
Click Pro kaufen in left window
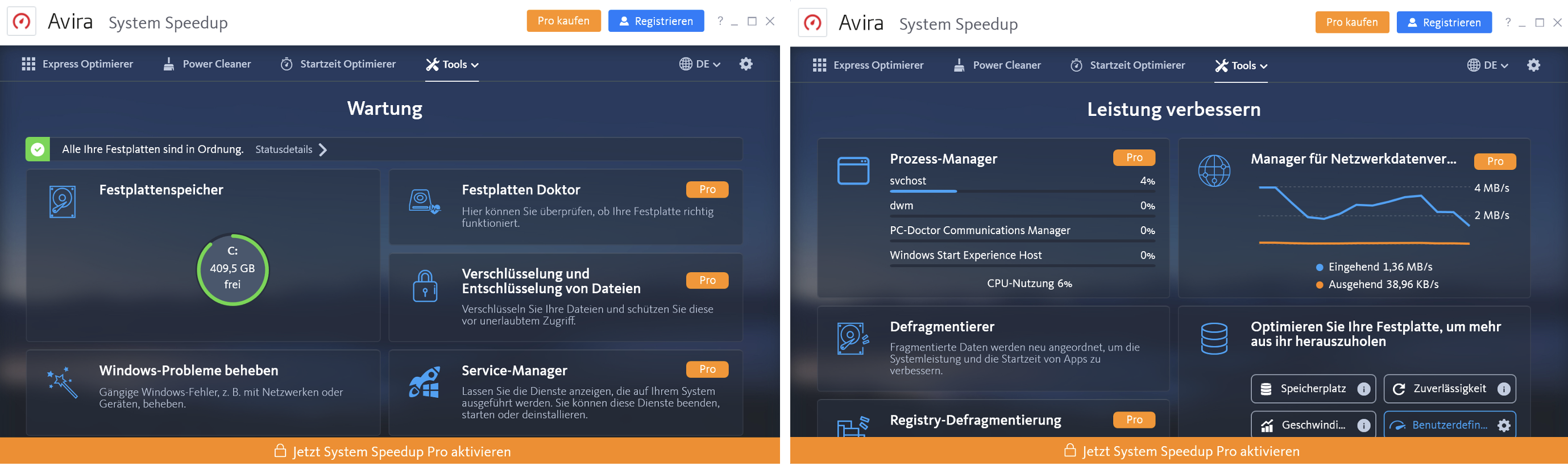(x=563, y=20)
